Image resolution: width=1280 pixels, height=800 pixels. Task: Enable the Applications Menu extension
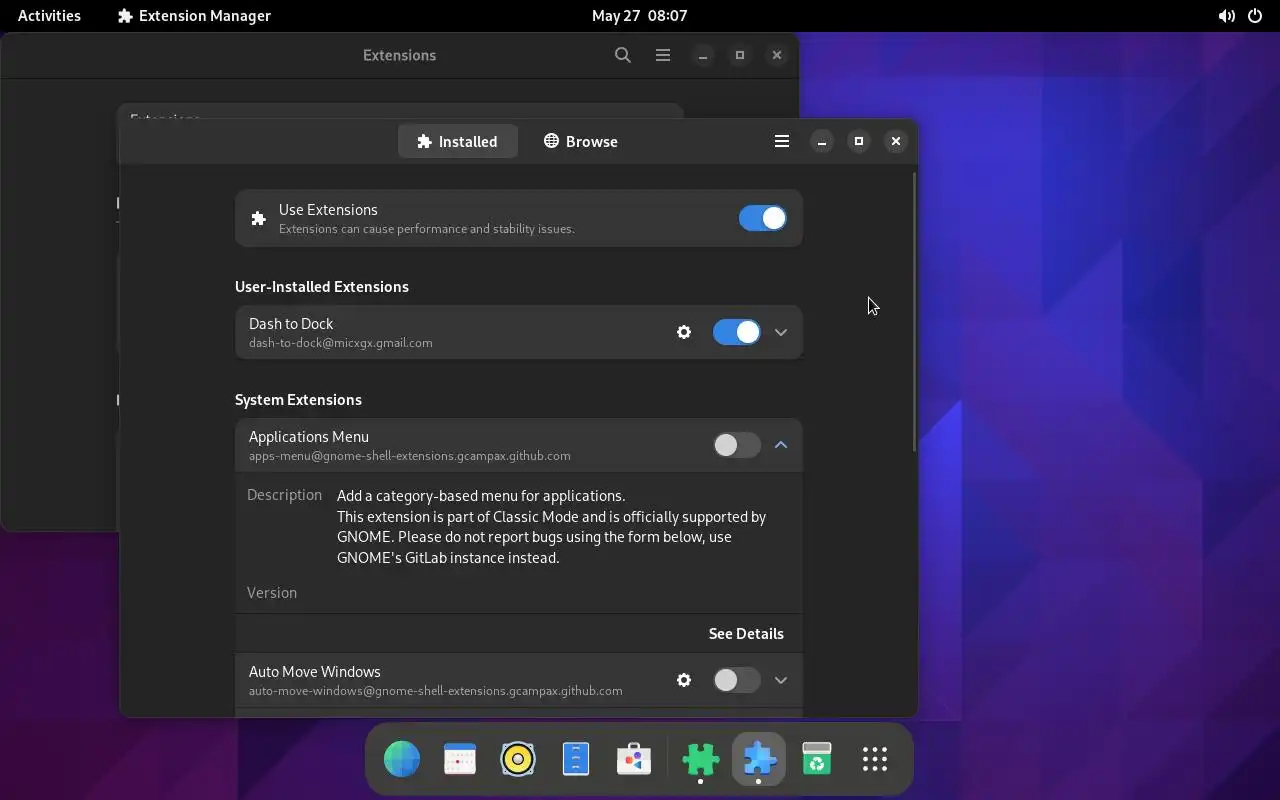pyautogui.click(x=736, y=445)
